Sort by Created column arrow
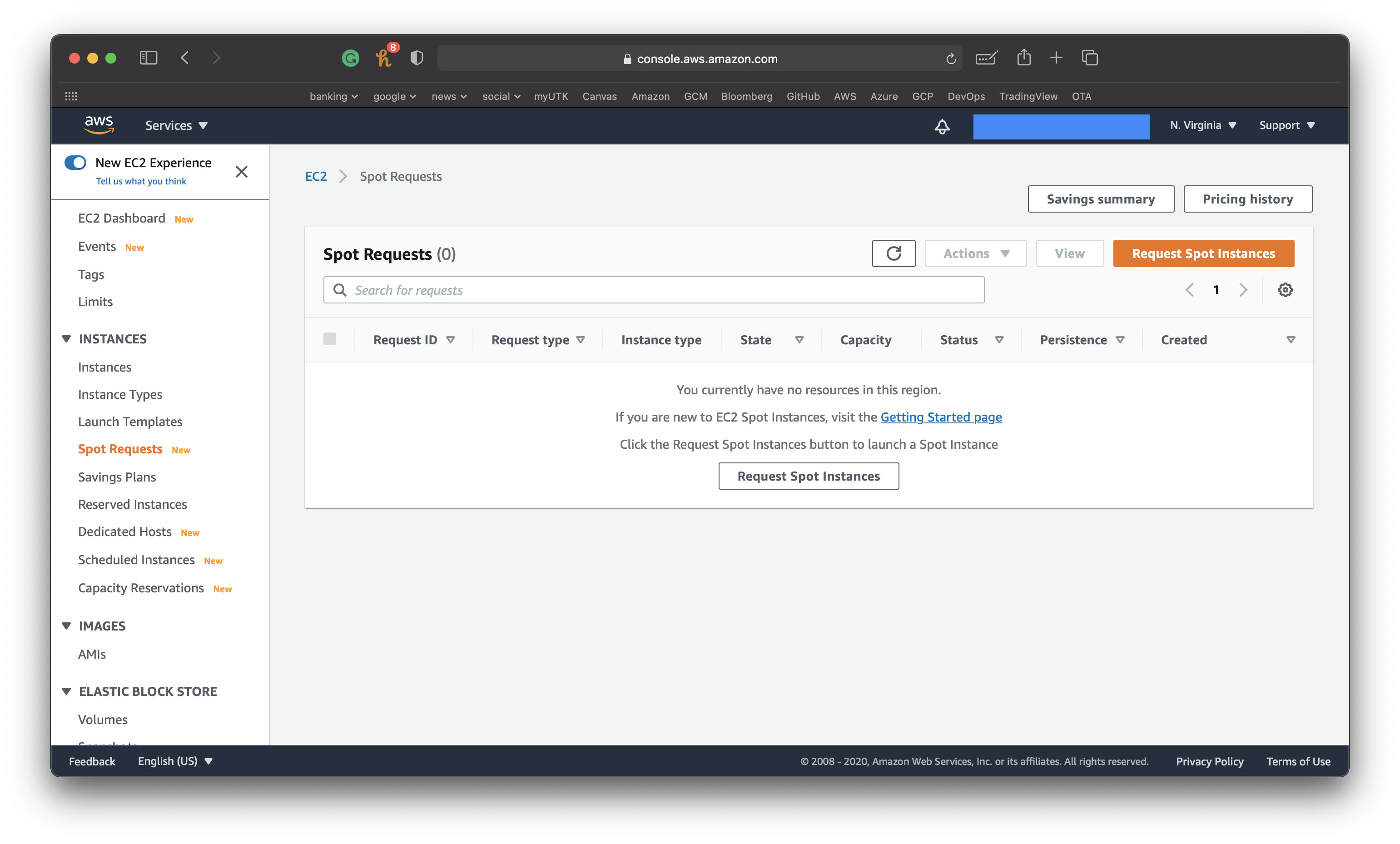 [1291, 340]
